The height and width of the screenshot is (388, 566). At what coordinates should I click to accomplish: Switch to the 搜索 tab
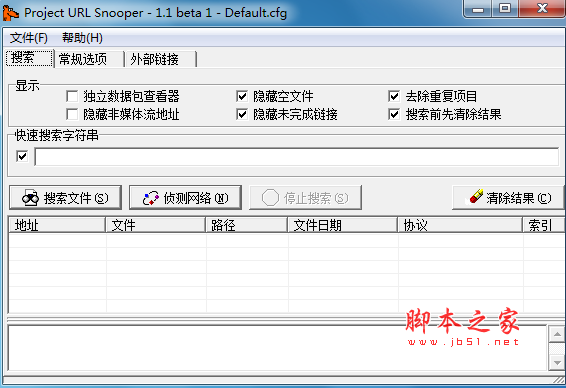(x=29, y=58)
